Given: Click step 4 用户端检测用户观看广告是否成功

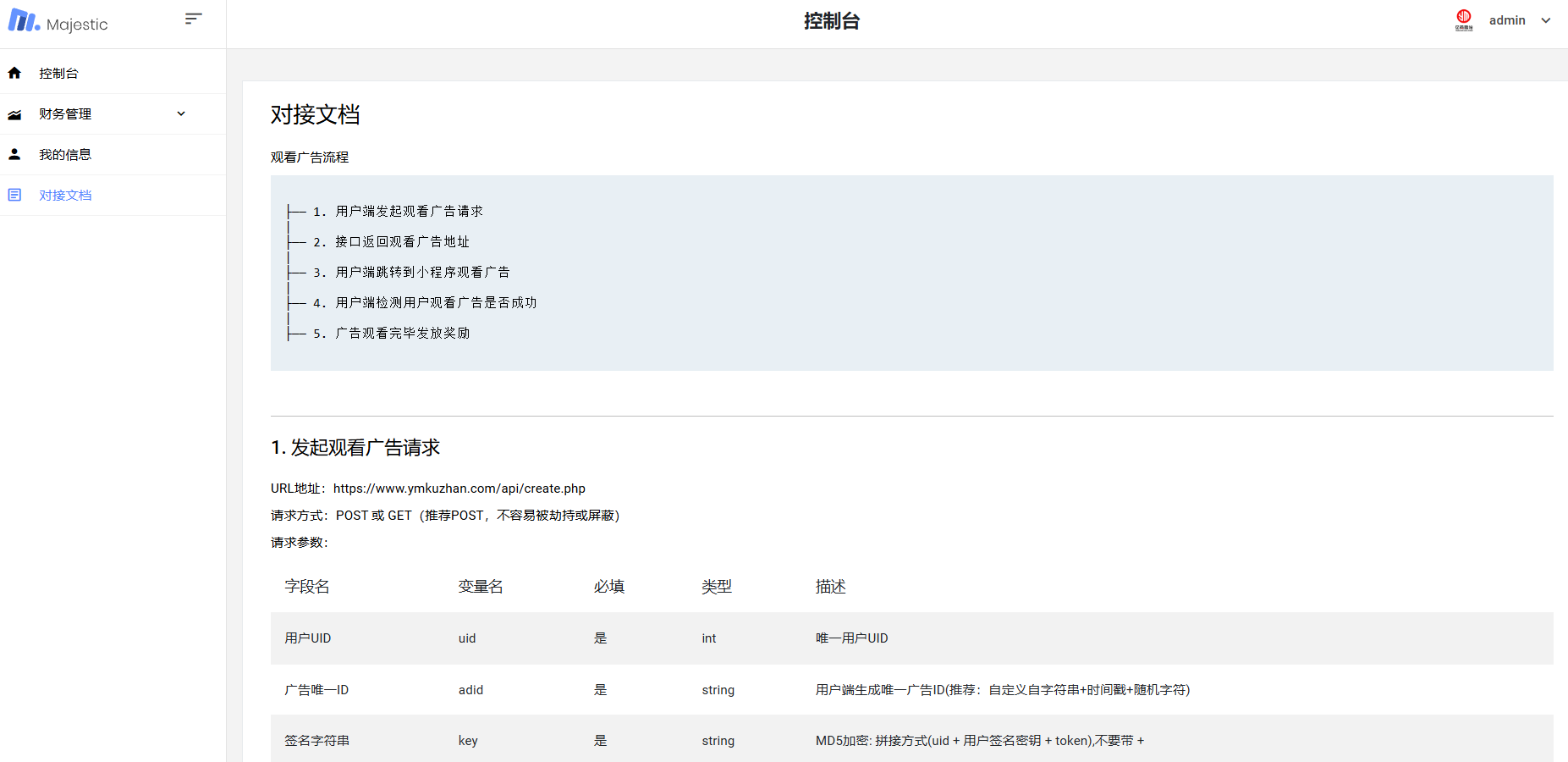Looking at the screenshot, I should click(425, 302).
